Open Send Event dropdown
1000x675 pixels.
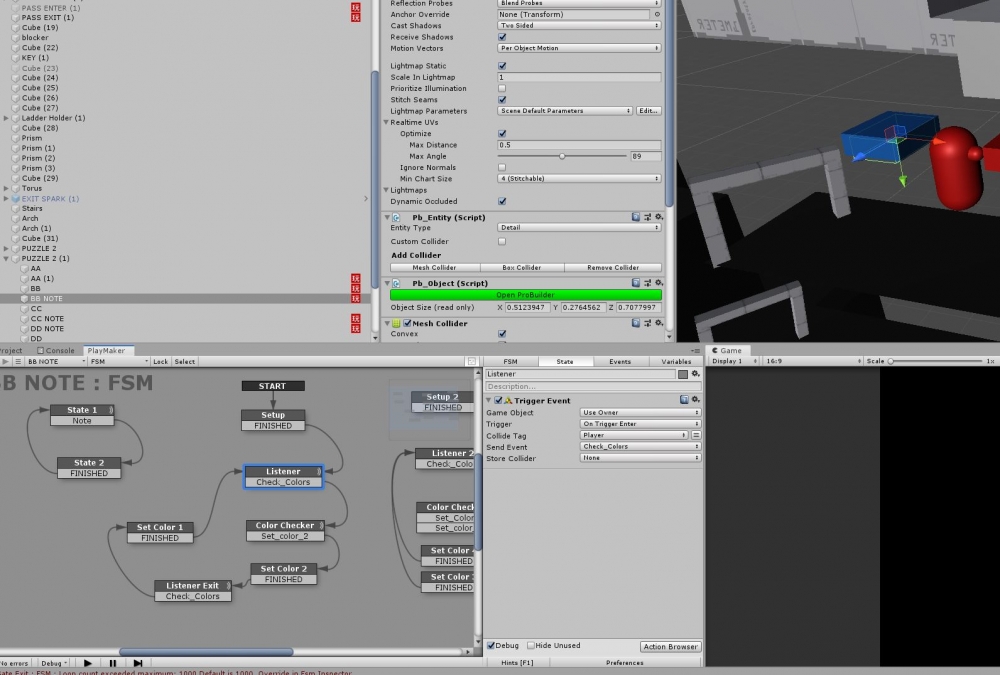tap(640, 447)
